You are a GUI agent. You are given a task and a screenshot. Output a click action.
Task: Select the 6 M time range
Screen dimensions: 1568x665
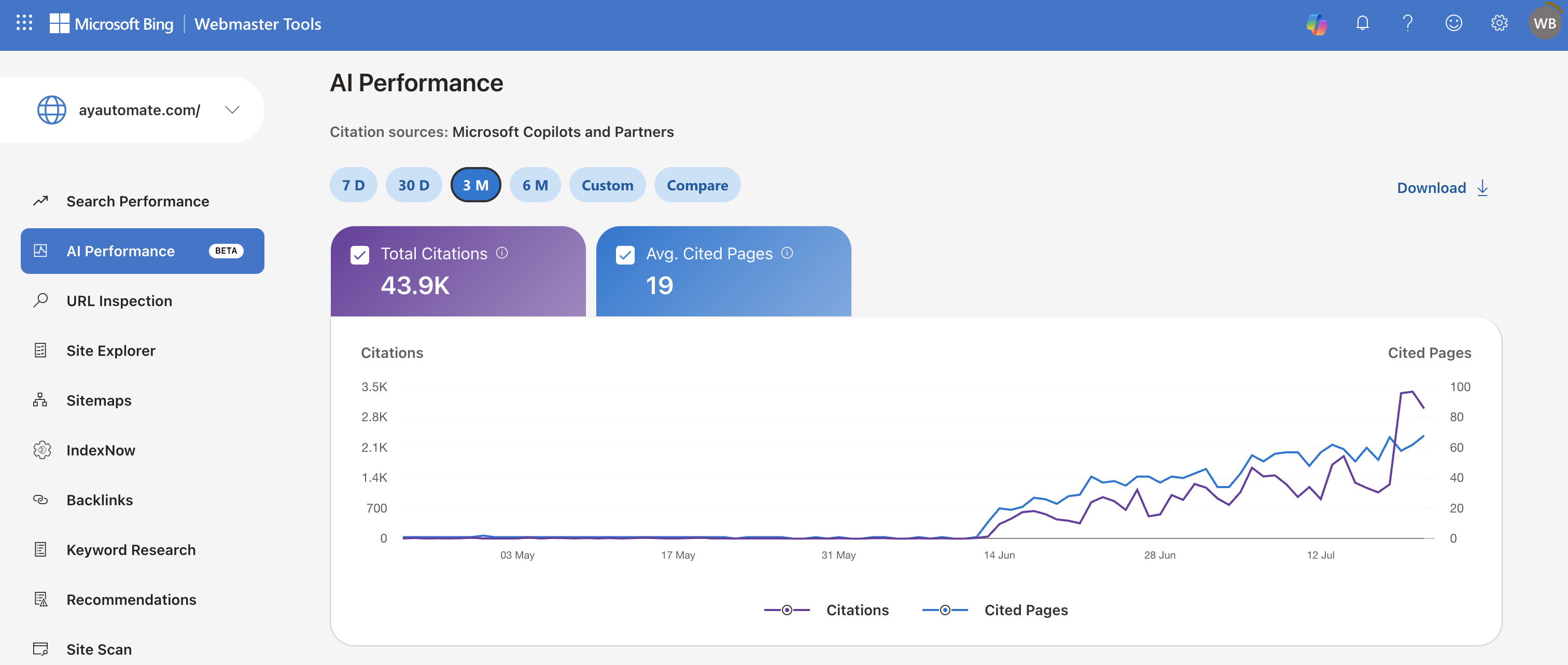click(x=535, y=185)
